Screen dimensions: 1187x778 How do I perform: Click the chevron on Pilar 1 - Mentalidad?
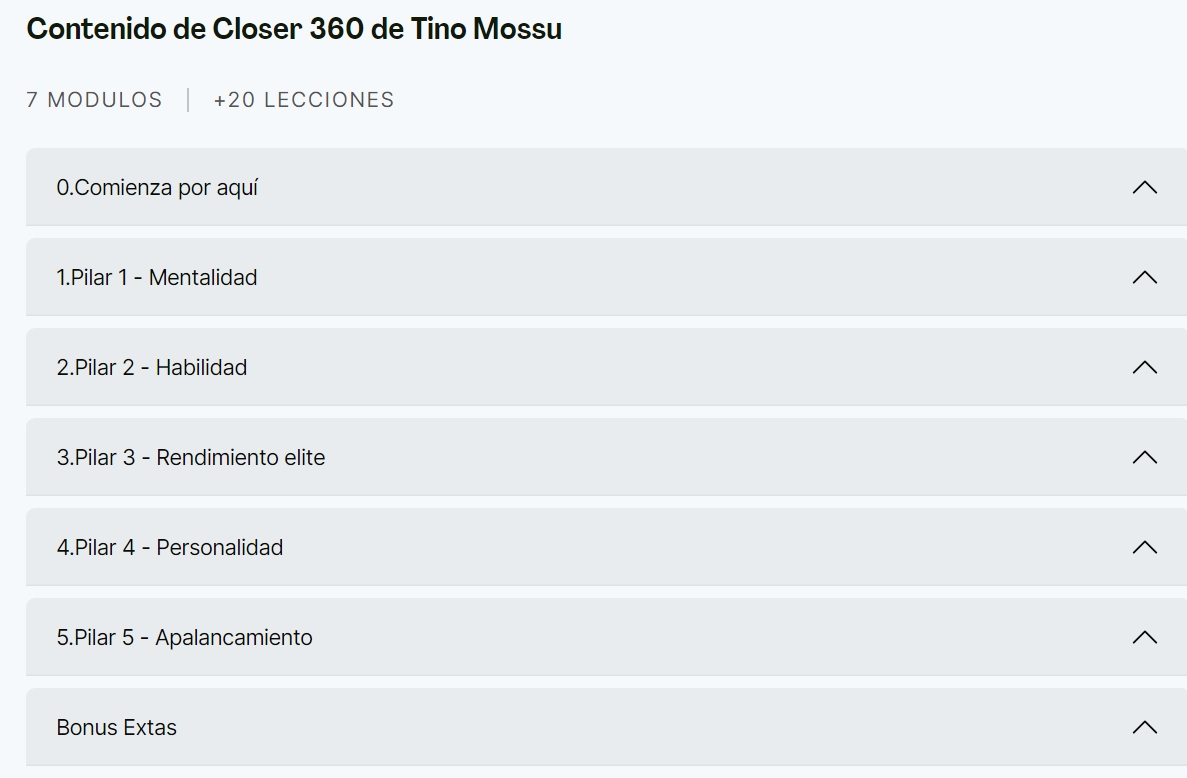pos(1144,278)
